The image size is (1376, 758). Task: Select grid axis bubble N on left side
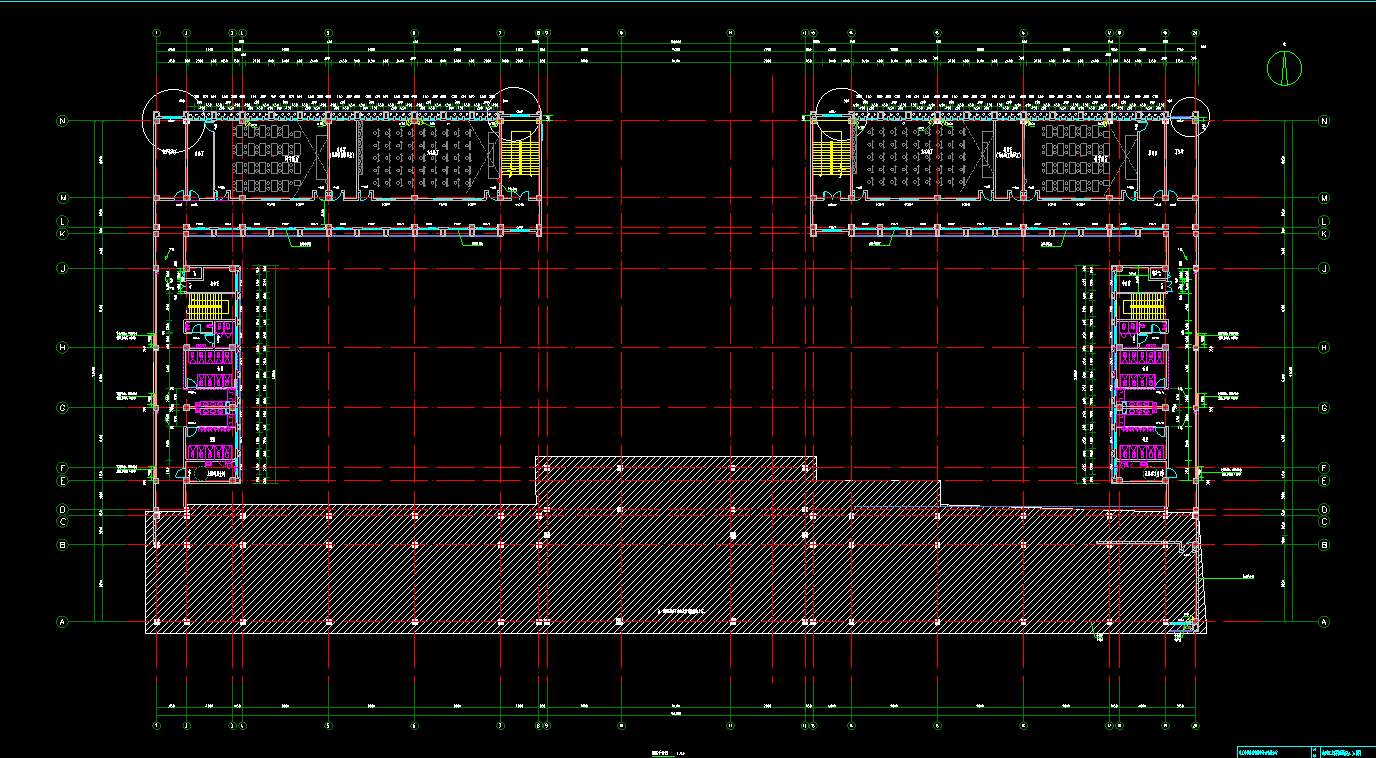[x=62, y=121]
